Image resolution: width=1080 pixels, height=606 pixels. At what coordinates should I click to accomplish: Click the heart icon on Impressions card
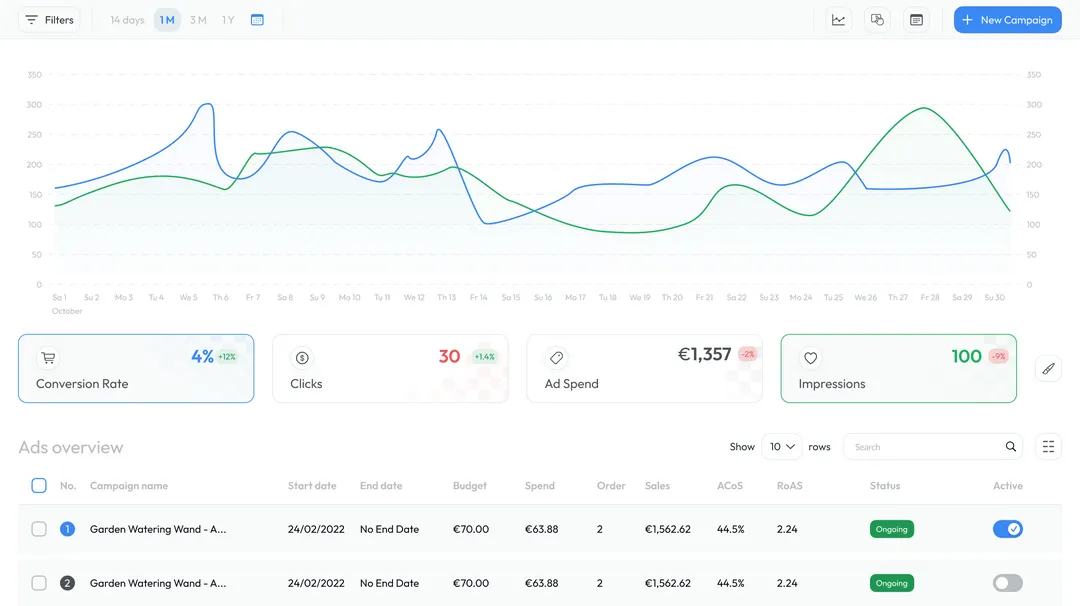[x=810, y=357]
